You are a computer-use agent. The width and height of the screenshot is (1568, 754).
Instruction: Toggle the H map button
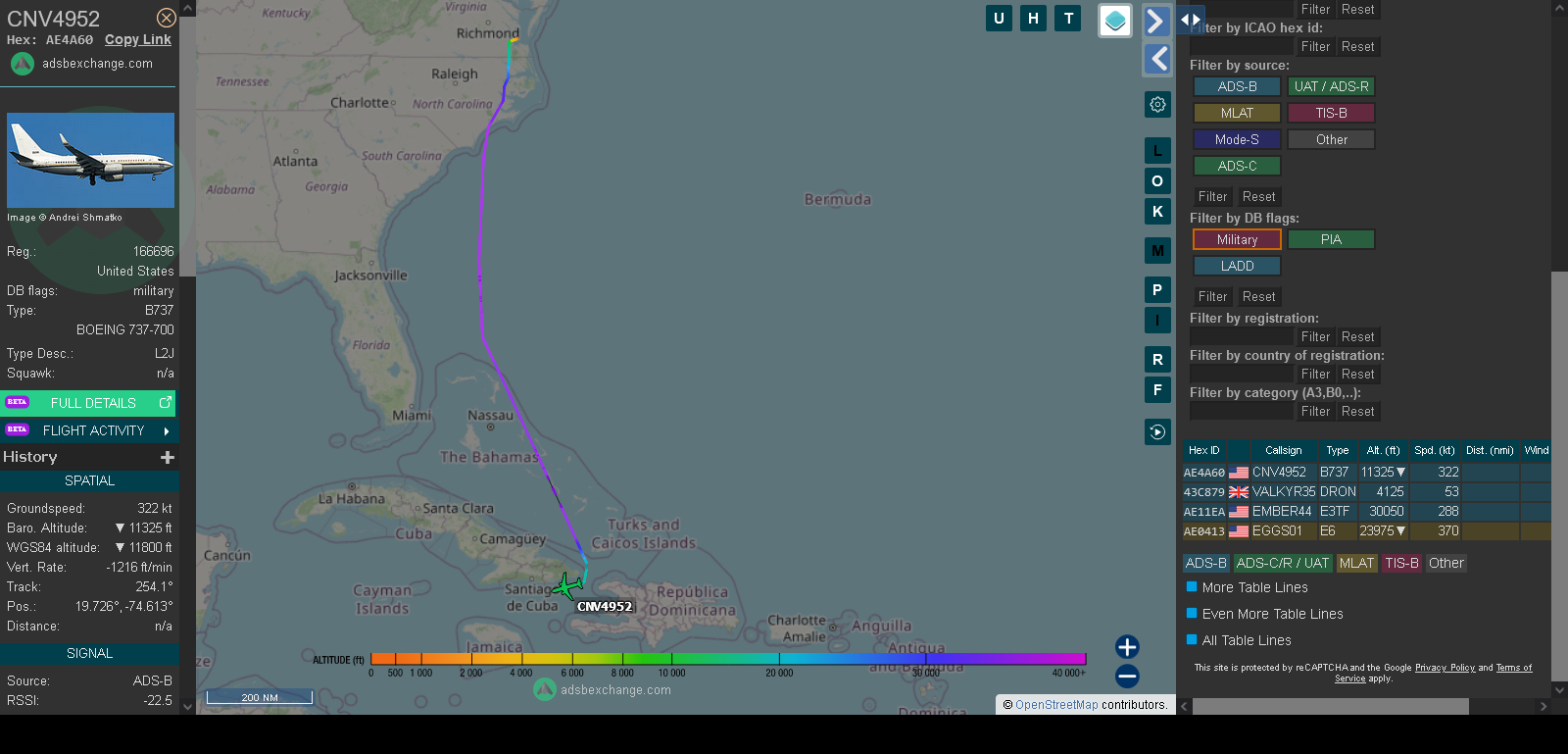(x=1033, y=18)
